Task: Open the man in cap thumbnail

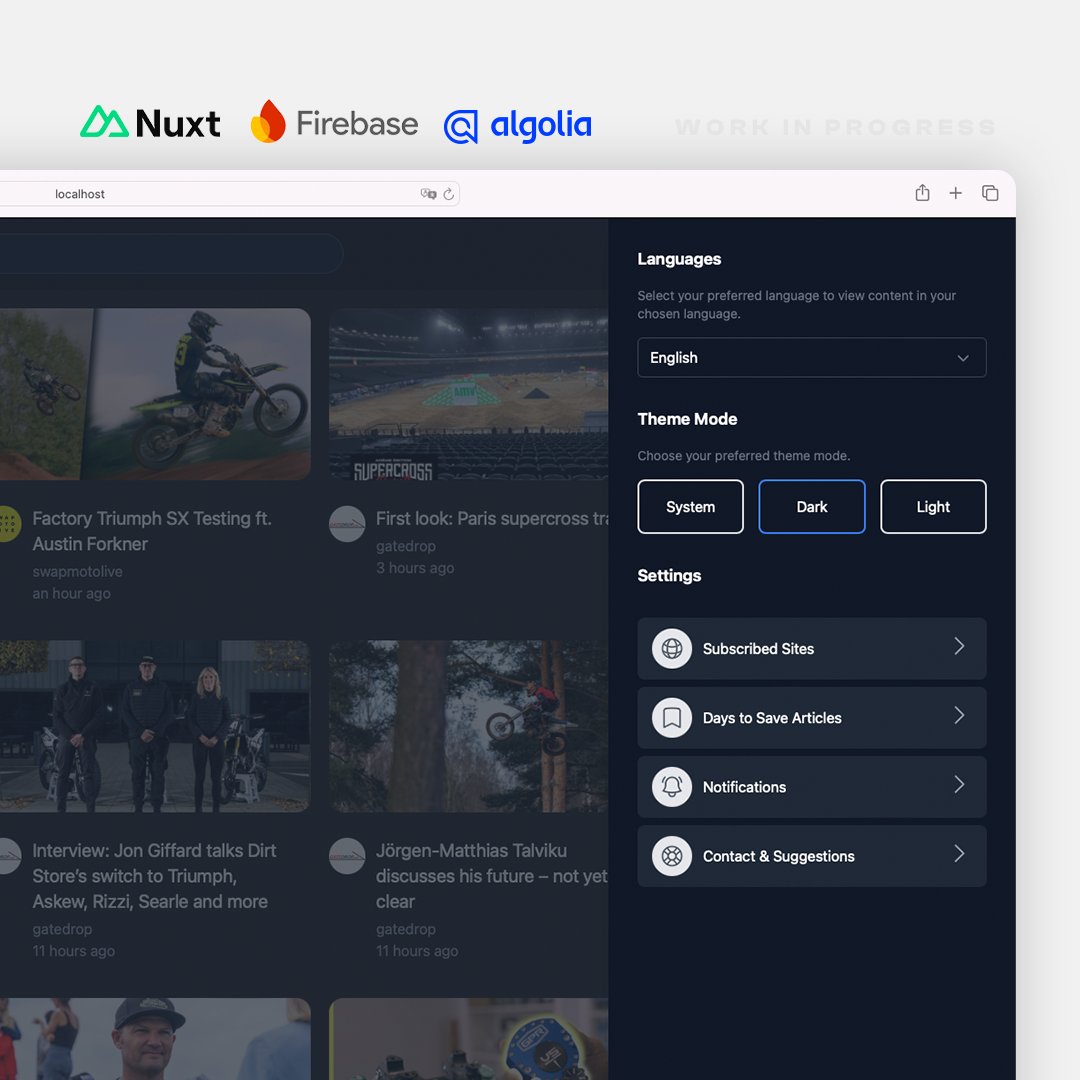Action: point(155,1039)
